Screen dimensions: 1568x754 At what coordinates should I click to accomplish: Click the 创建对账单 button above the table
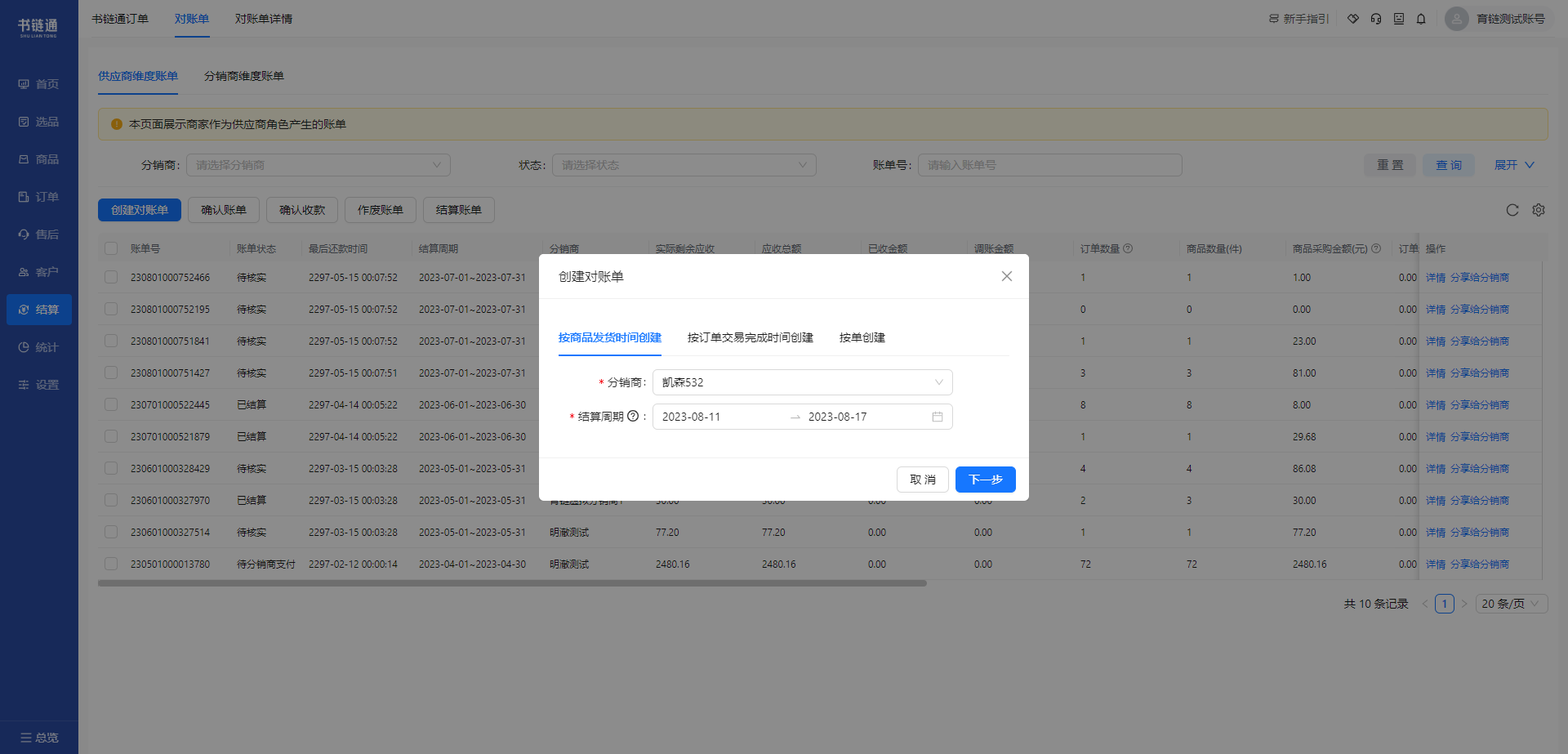coord(140,210)
